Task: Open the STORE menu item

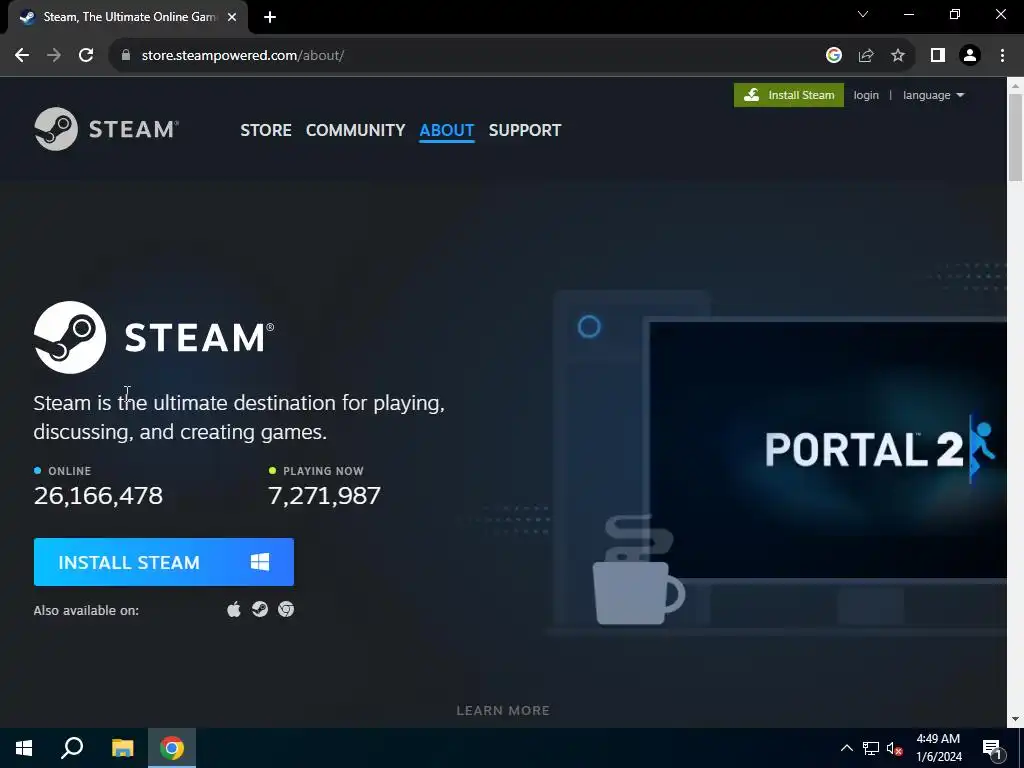Action: 266,130
